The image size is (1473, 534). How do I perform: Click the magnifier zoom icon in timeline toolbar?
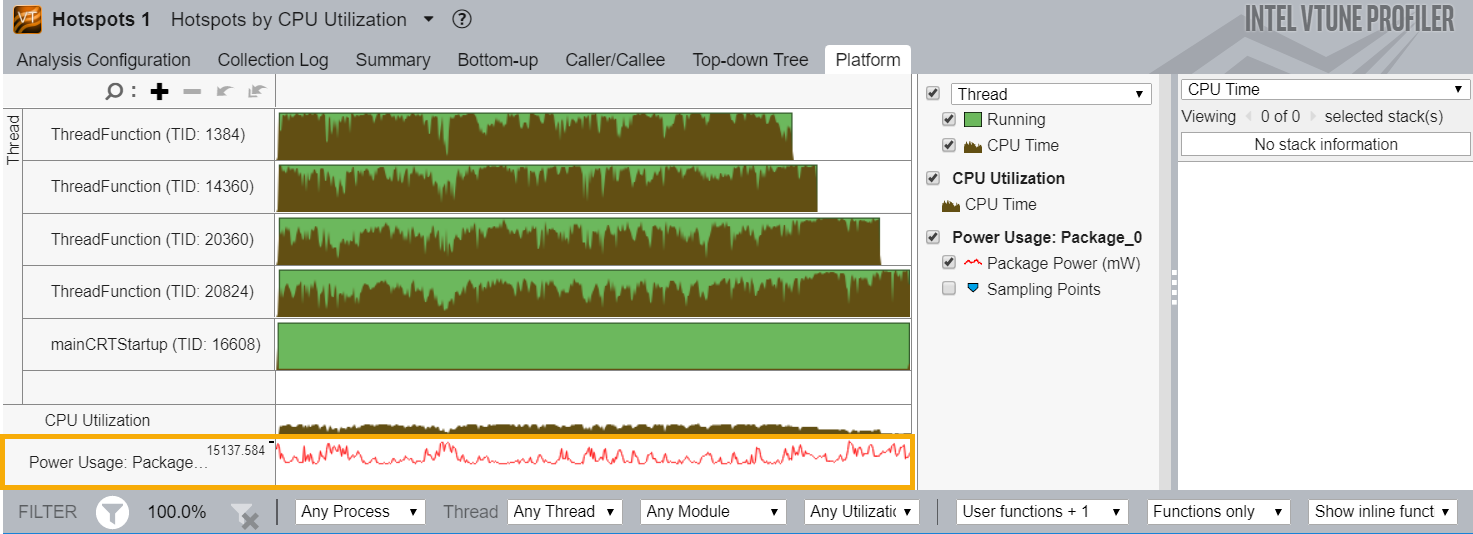(x=115, y=92)
